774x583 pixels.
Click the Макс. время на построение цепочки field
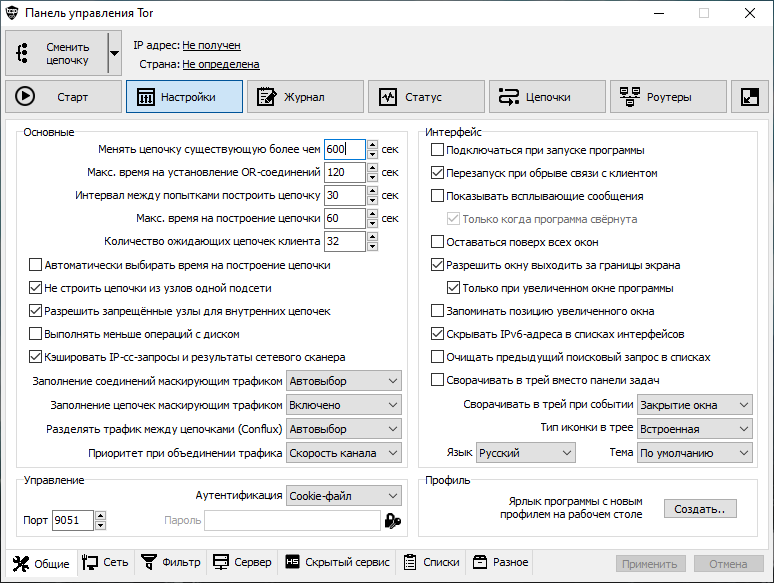pyautogui.click(x=345, y=218)
